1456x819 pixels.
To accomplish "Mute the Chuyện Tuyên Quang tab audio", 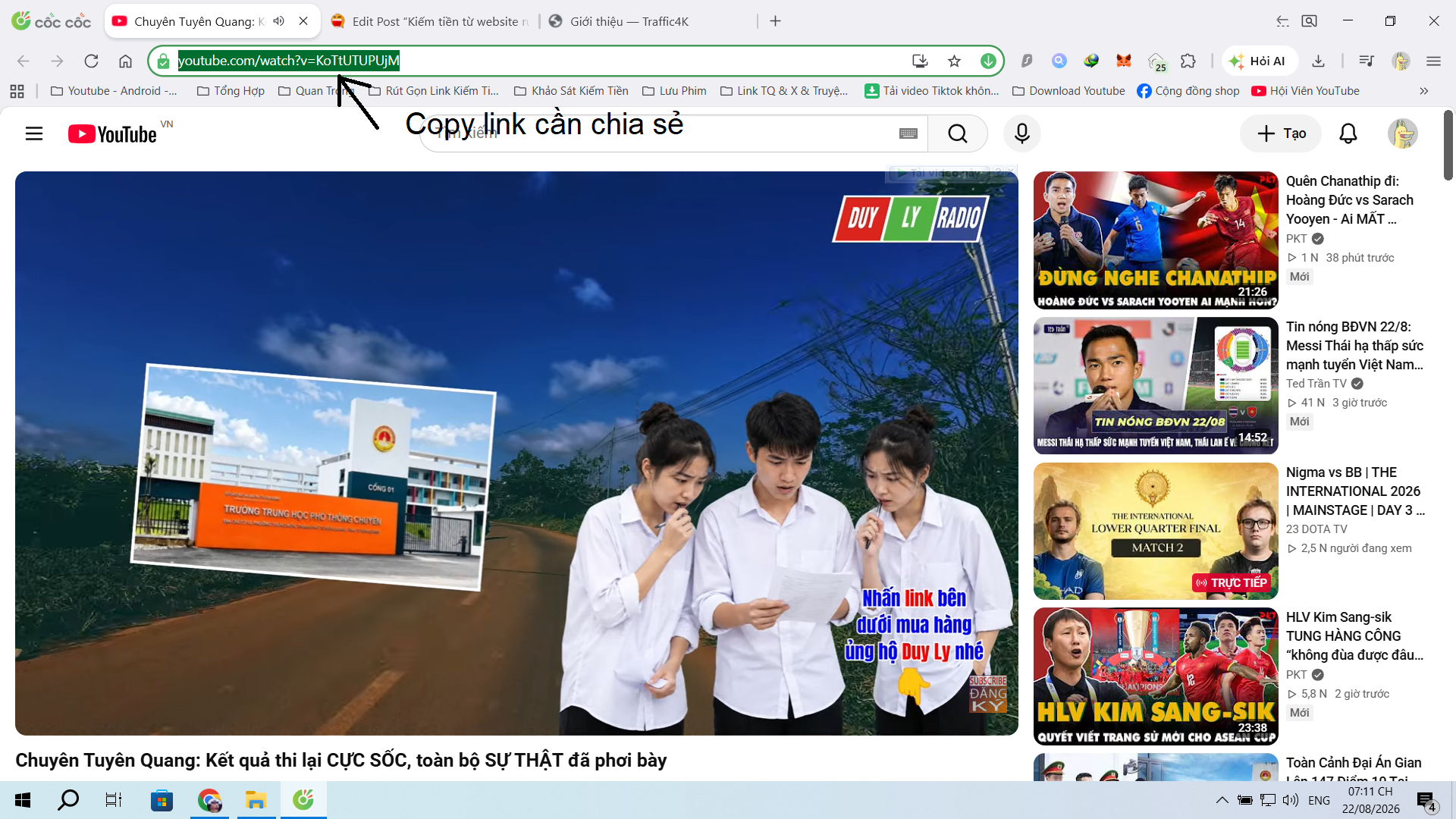I will tap(279, 21).
